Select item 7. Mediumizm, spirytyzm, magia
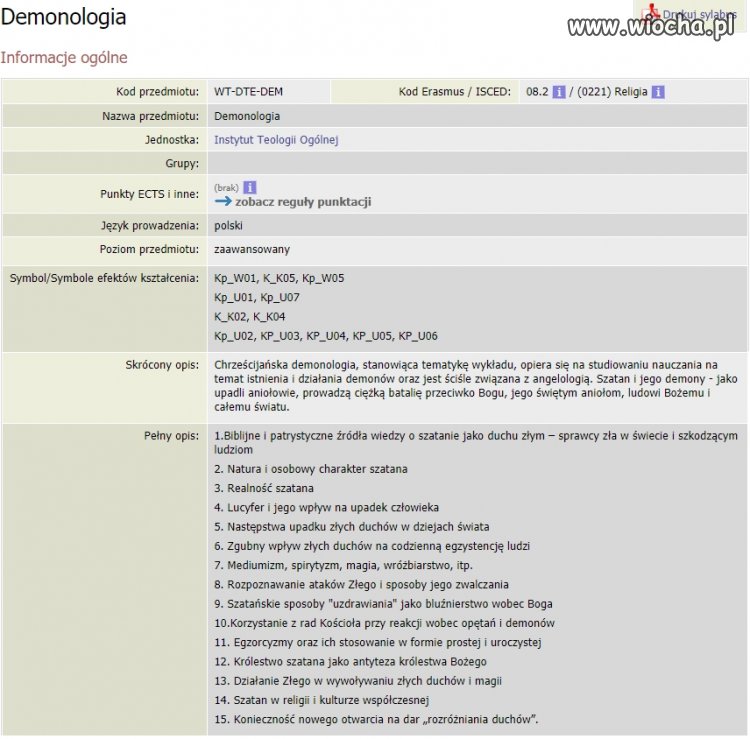750x739 pixels. (343, 565)
